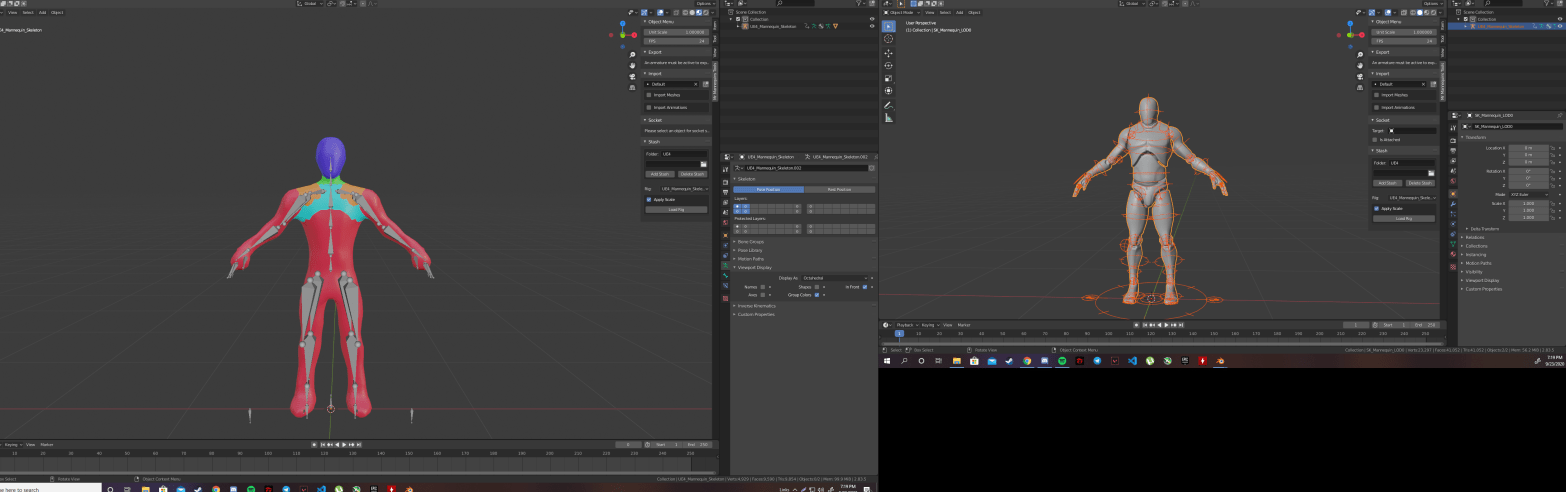Screen dimensions: 1566x492
Task: Select the Cursor tool in right viewport toolbar
Action: point(888,39)
